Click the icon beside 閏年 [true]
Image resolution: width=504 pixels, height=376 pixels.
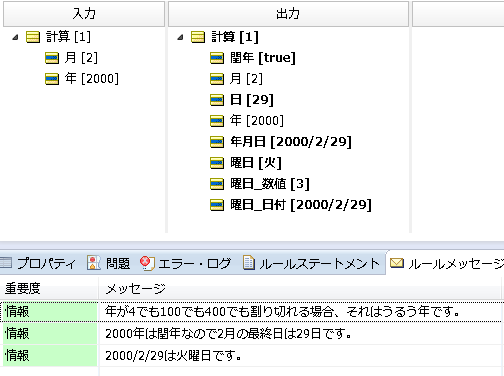[x=217, y=58]
